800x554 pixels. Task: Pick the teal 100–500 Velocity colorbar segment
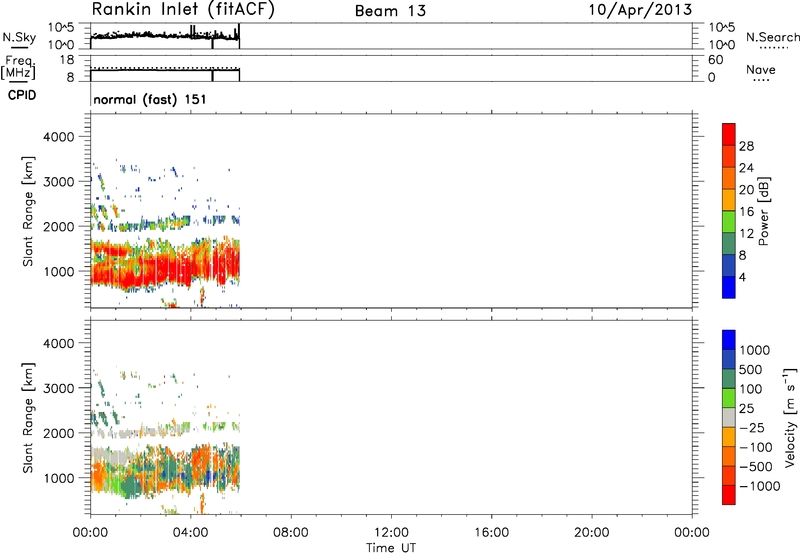pos(729,379)
